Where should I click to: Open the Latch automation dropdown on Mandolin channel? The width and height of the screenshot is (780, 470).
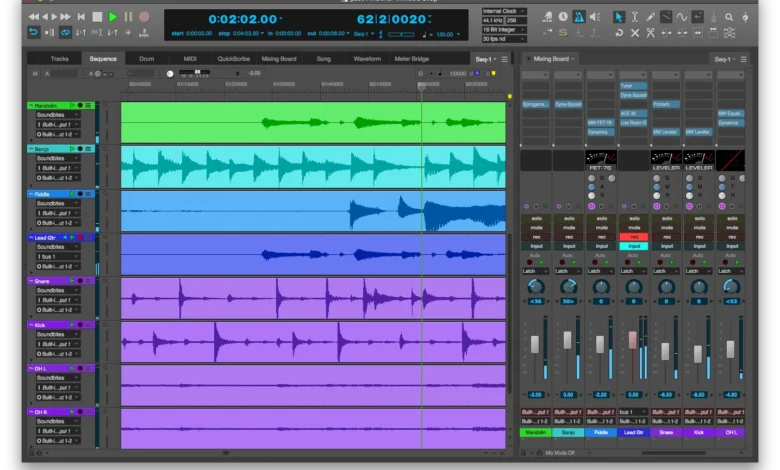pos(535,271)
